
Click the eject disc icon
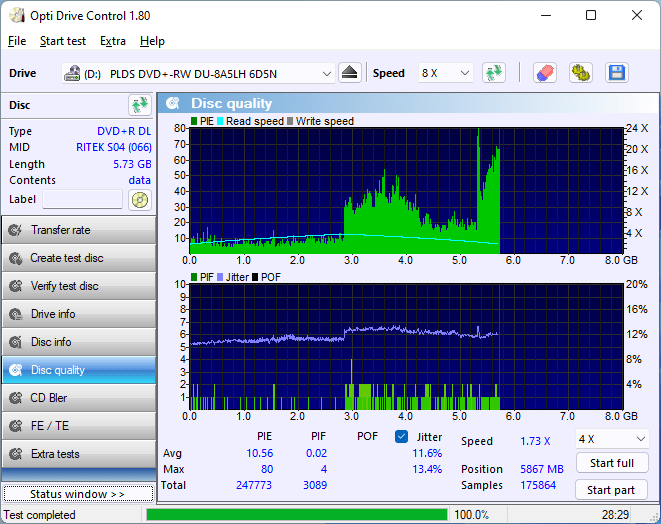coord(349,73)
